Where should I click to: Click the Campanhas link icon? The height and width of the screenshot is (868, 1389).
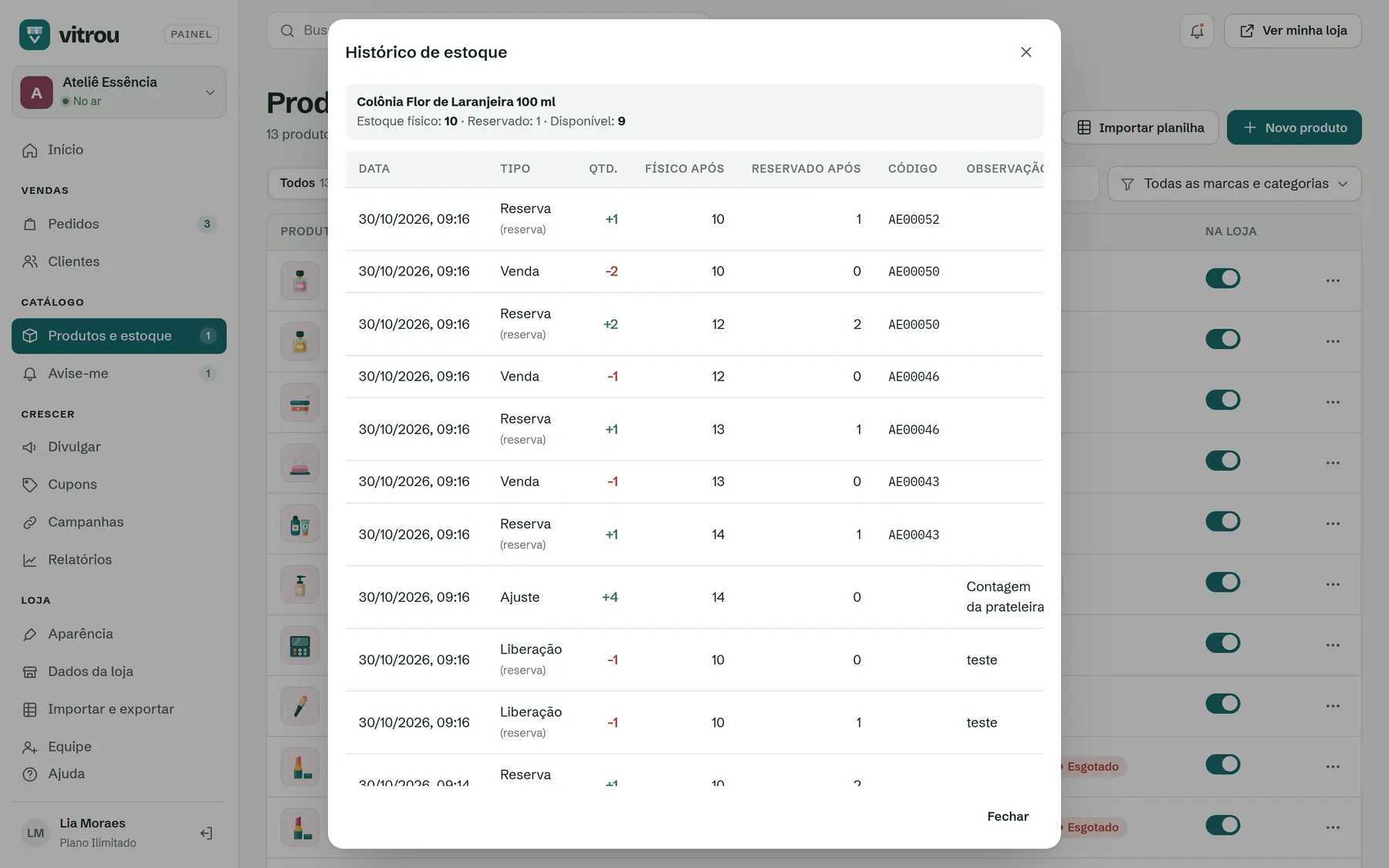click(x=30, y=522)
